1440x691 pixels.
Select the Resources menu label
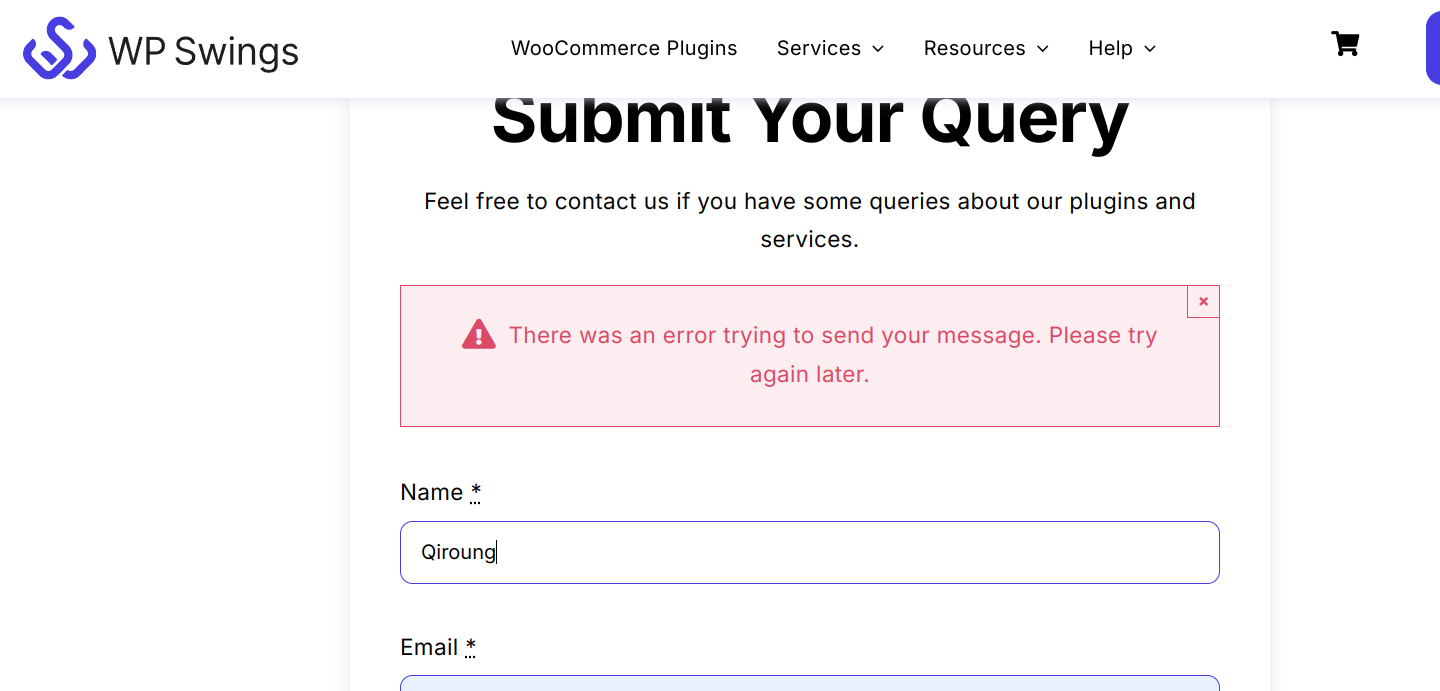coord(975,48)
